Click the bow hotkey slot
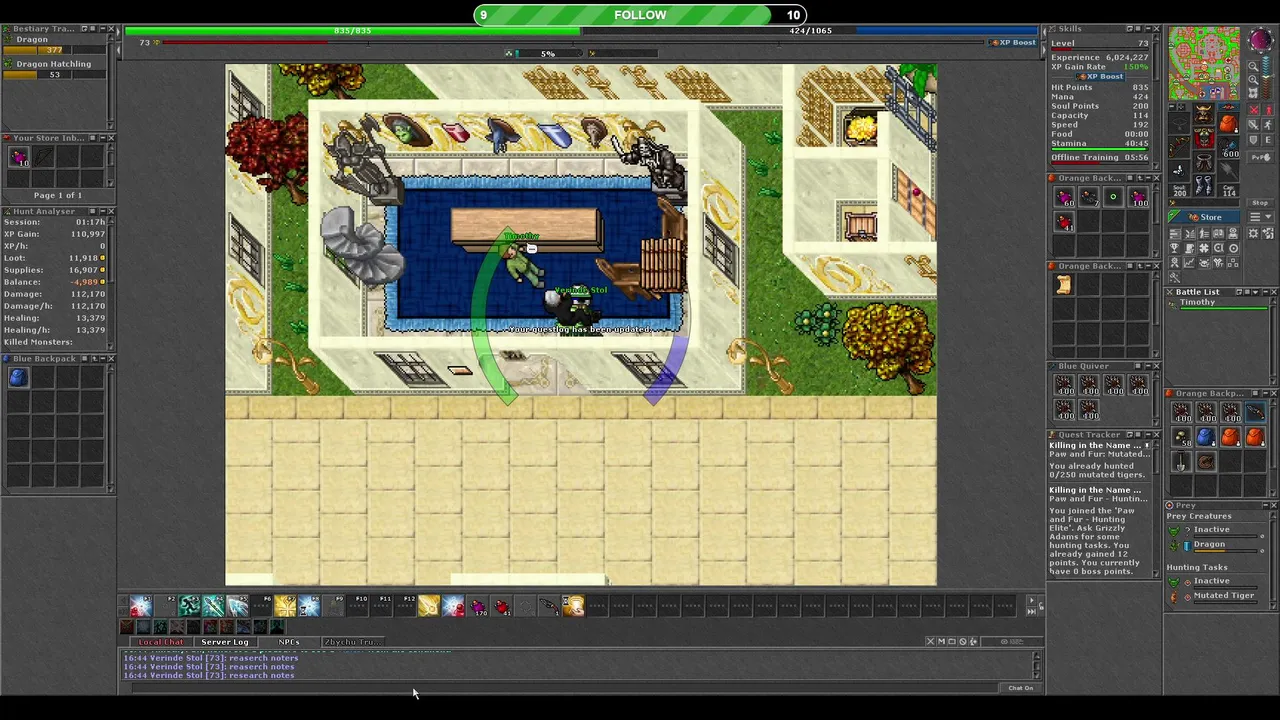1280x720 pixels. pos(549,606)
